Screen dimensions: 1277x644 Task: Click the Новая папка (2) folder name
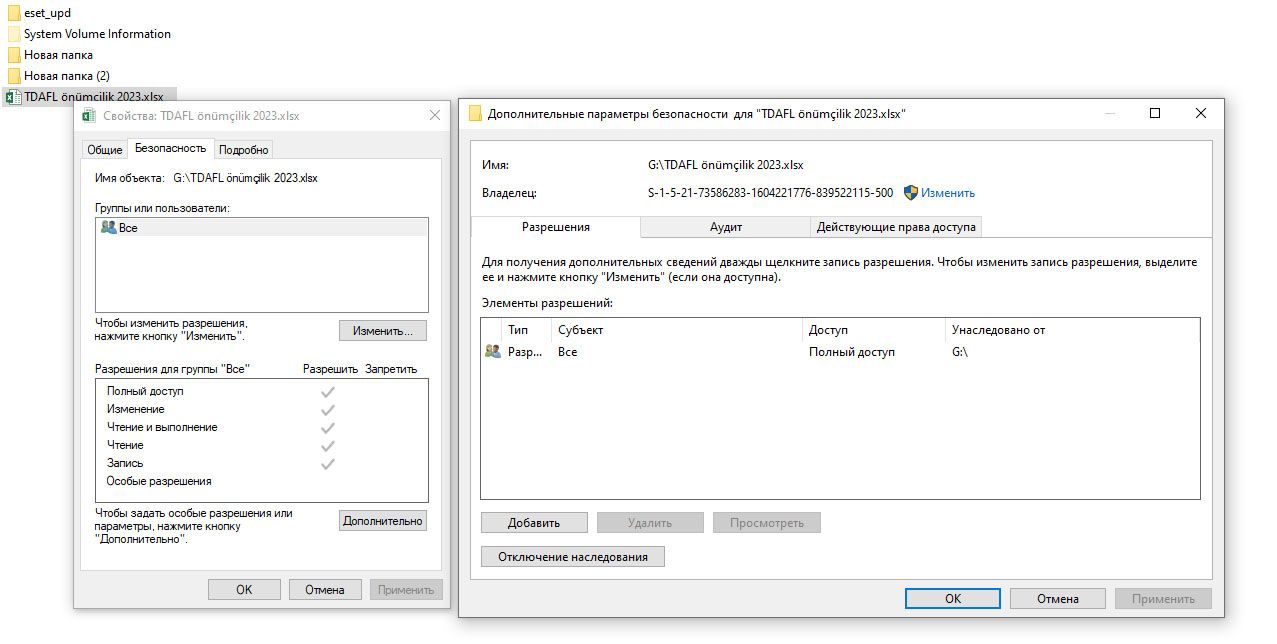point(67,76)
